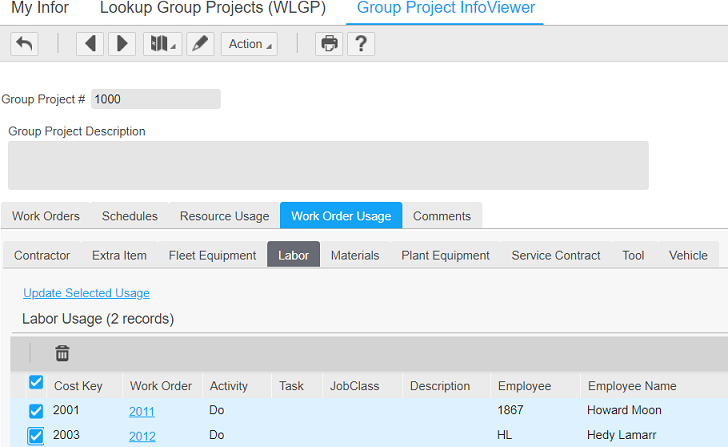Screen dimensions: 728x447
Task: Go to previous record with left arrow
Action: pos(90,44)
